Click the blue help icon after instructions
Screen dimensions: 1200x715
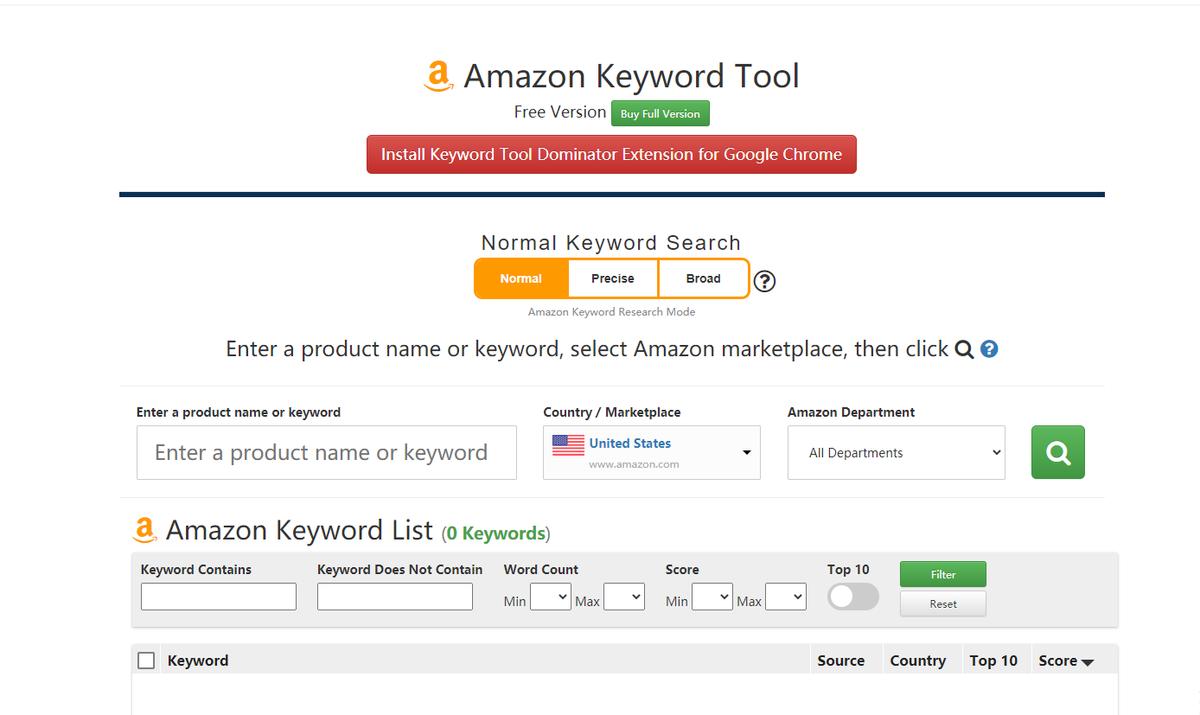click(990, 349)
